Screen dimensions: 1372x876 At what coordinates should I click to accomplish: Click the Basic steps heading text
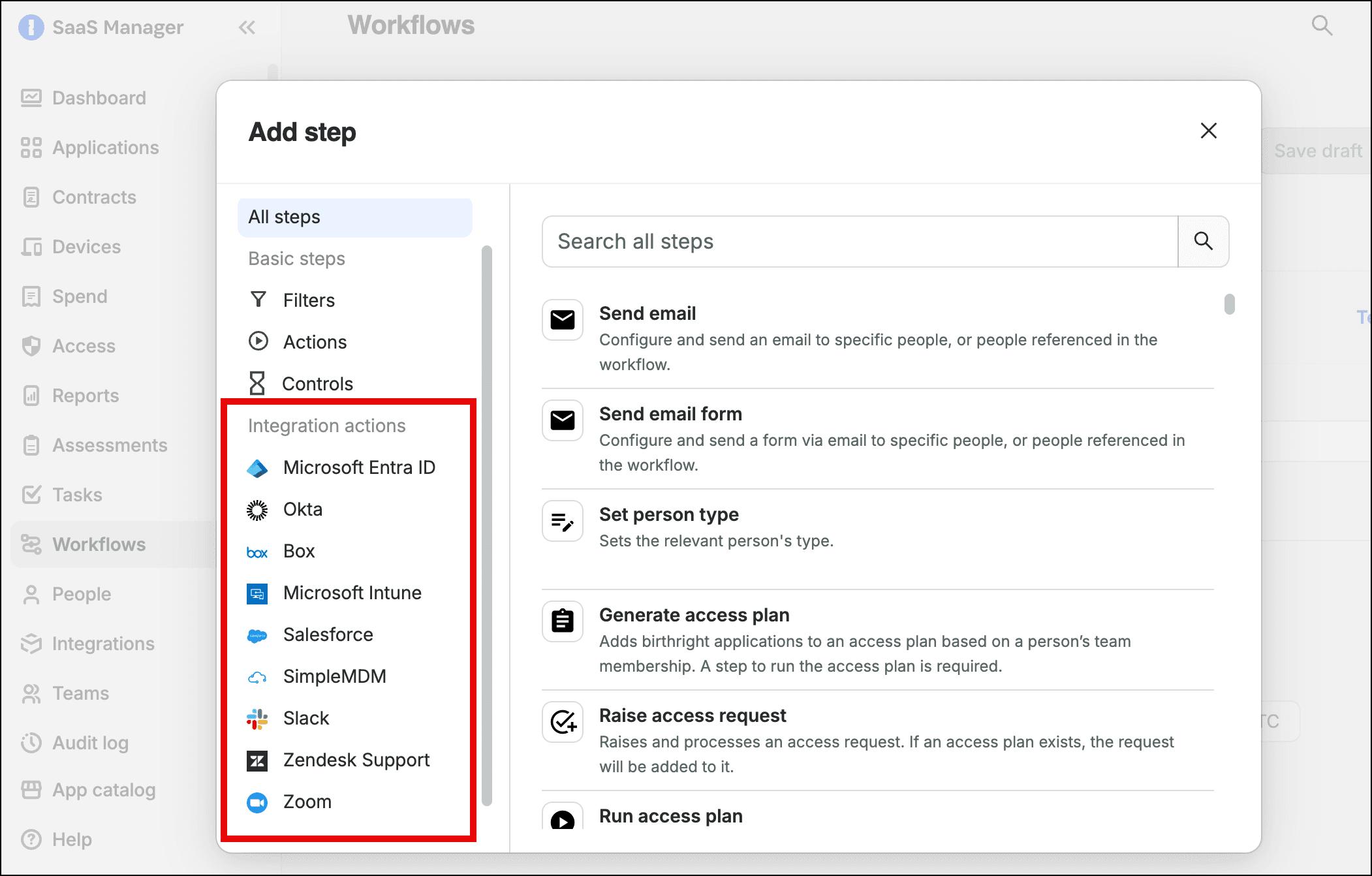(x=297, y=258)
